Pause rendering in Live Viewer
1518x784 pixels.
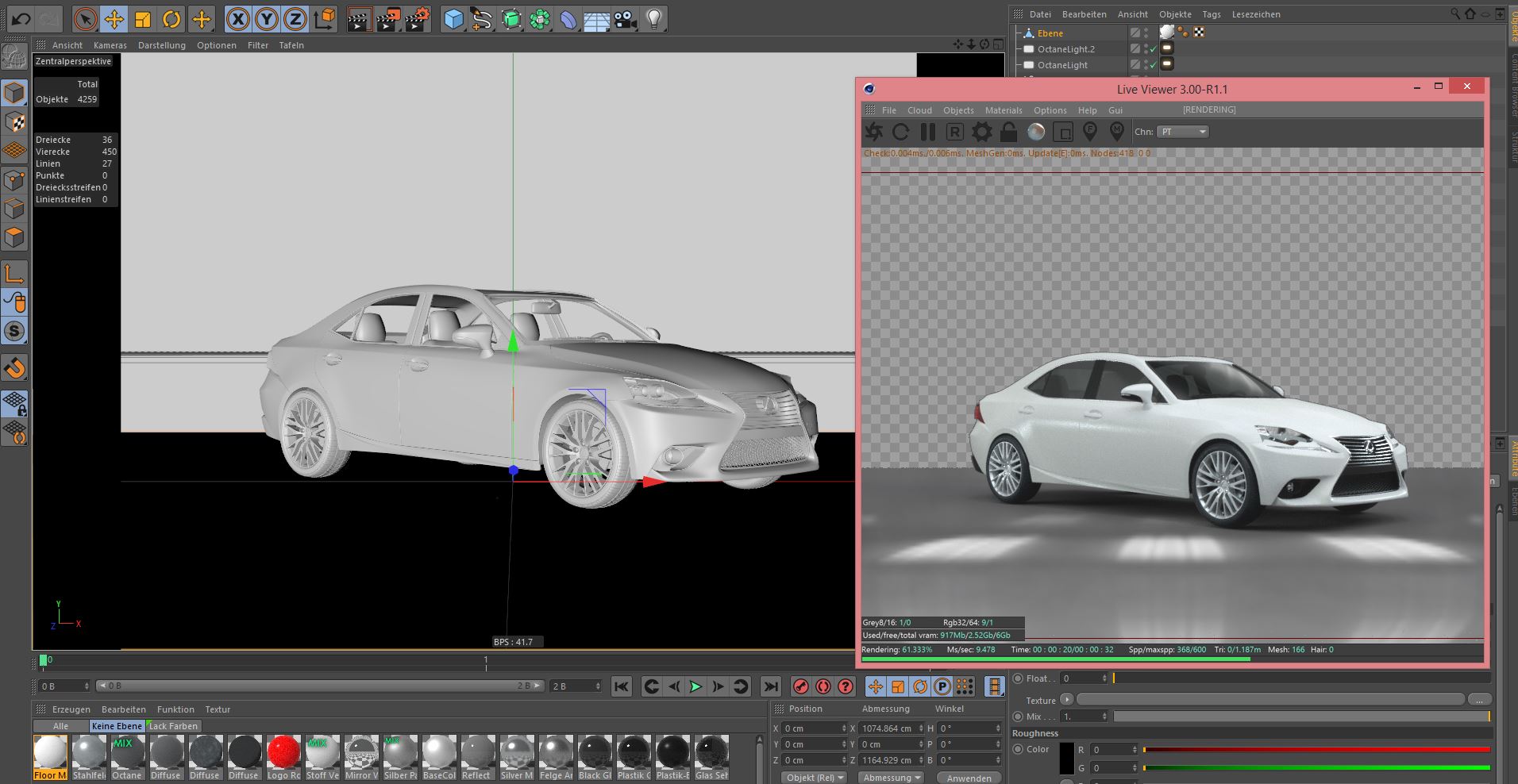pos(927,132)
